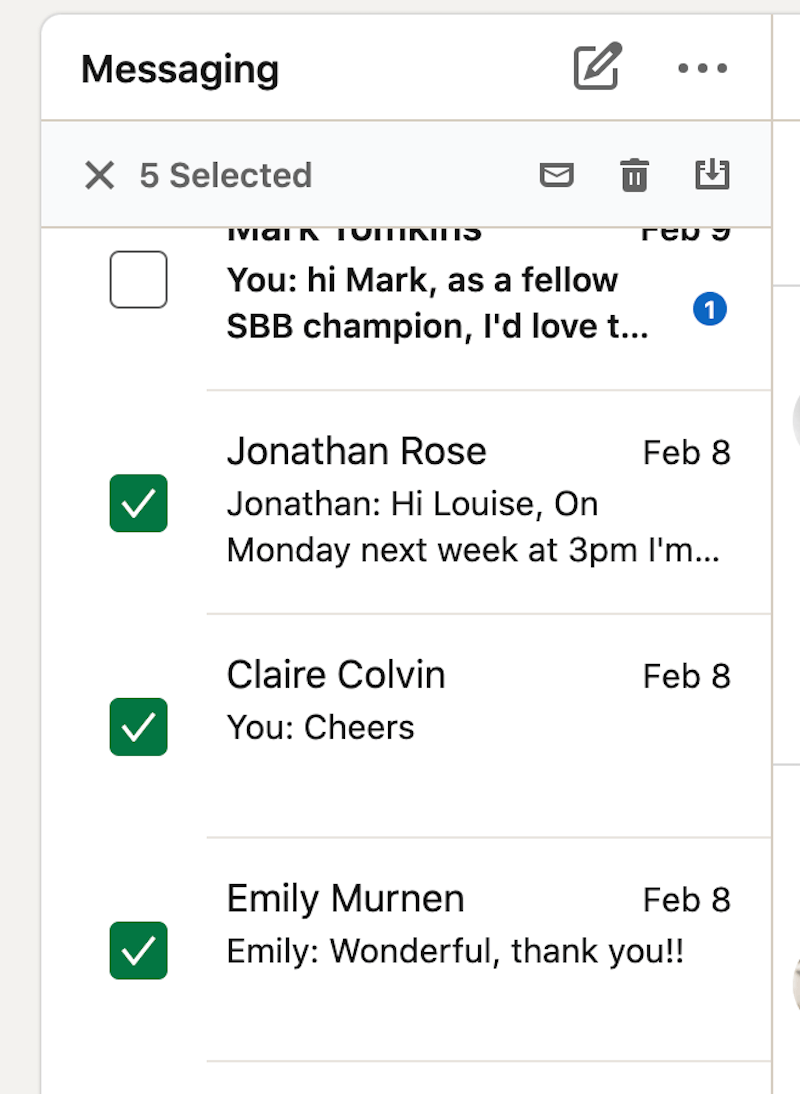Screen dimensions: 800x1094
Task: Deselect the Emily Murnen conversation checkbox
Action: 138,951
